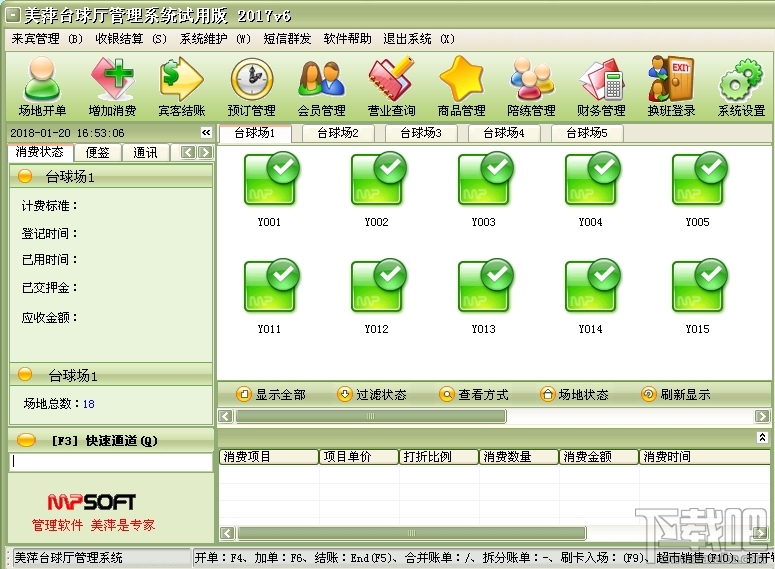
Task: Click the 刷新显示 button
Action: [676, 394]
